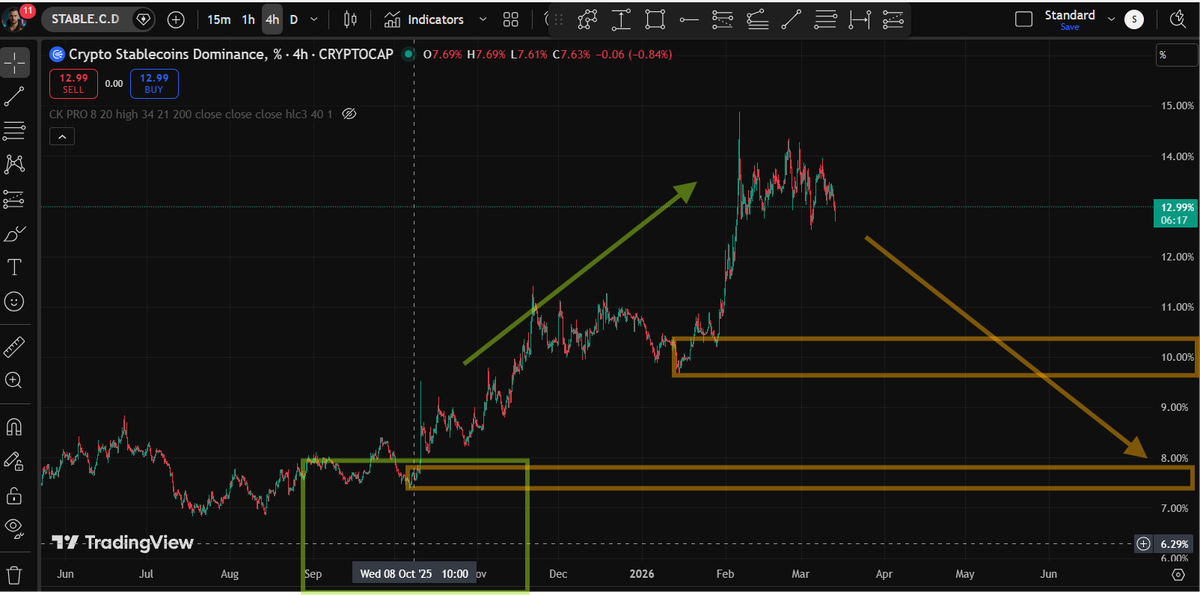Toggle magnet mode for drawings
This screenshot has width=1200, height=595.
(15, 427)
